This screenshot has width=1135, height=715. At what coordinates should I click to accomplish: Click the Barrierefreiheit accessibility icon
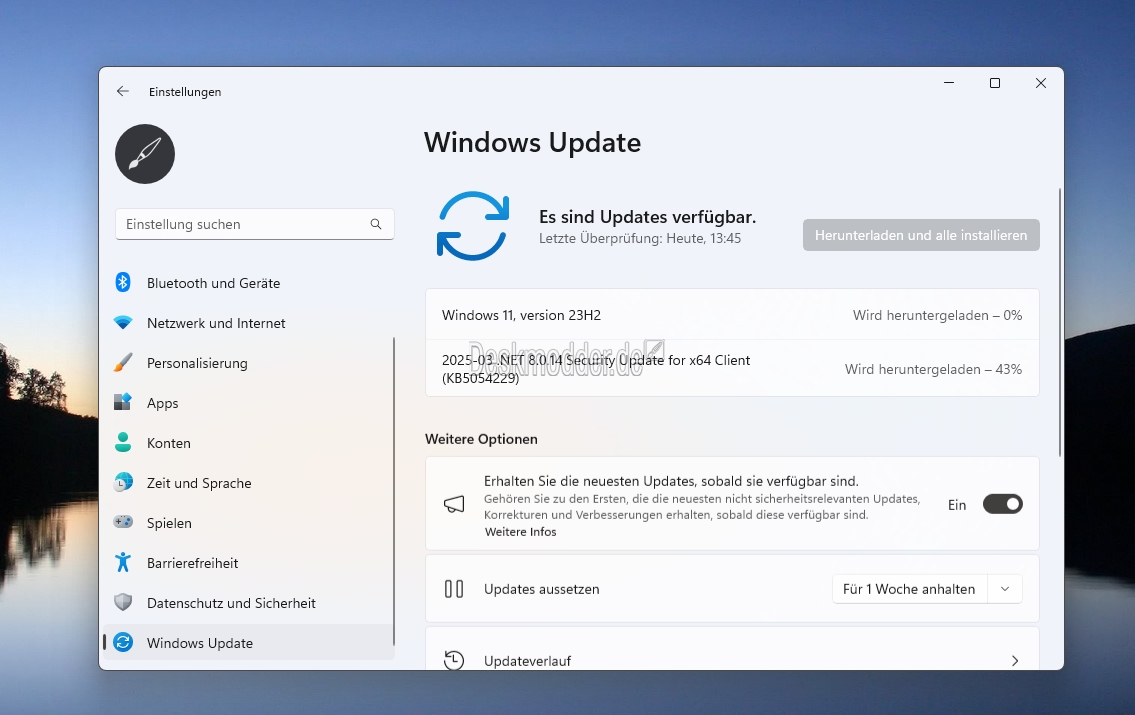coord(123,562)
